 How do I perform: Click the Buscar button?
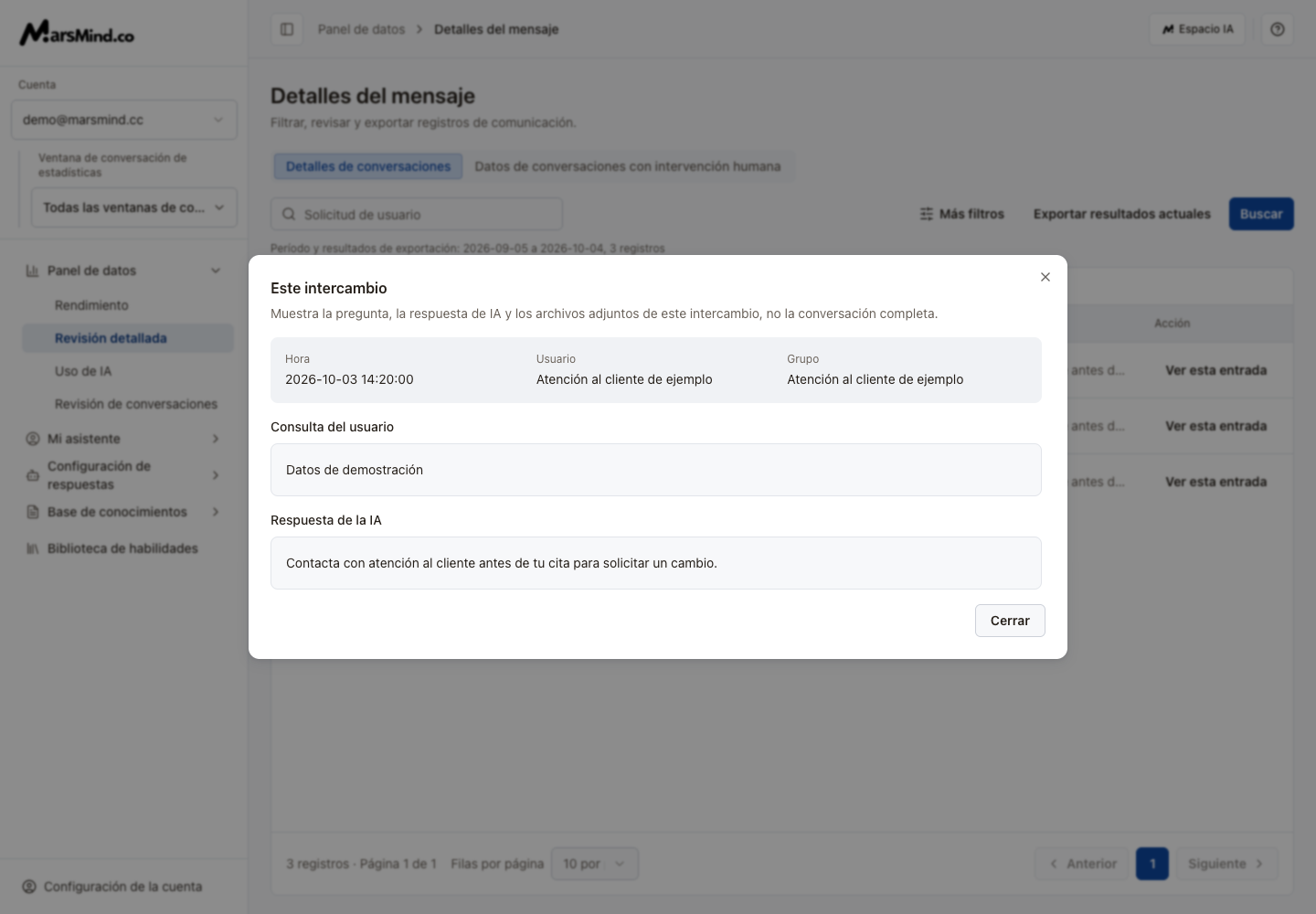pos(1261,214)
